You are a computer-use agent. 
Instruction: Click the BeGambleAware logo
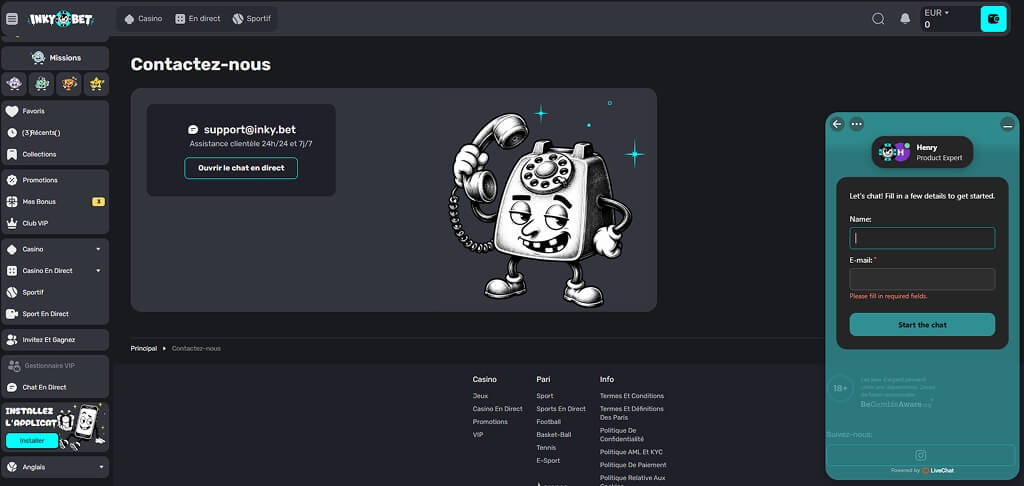pos(895,404)
